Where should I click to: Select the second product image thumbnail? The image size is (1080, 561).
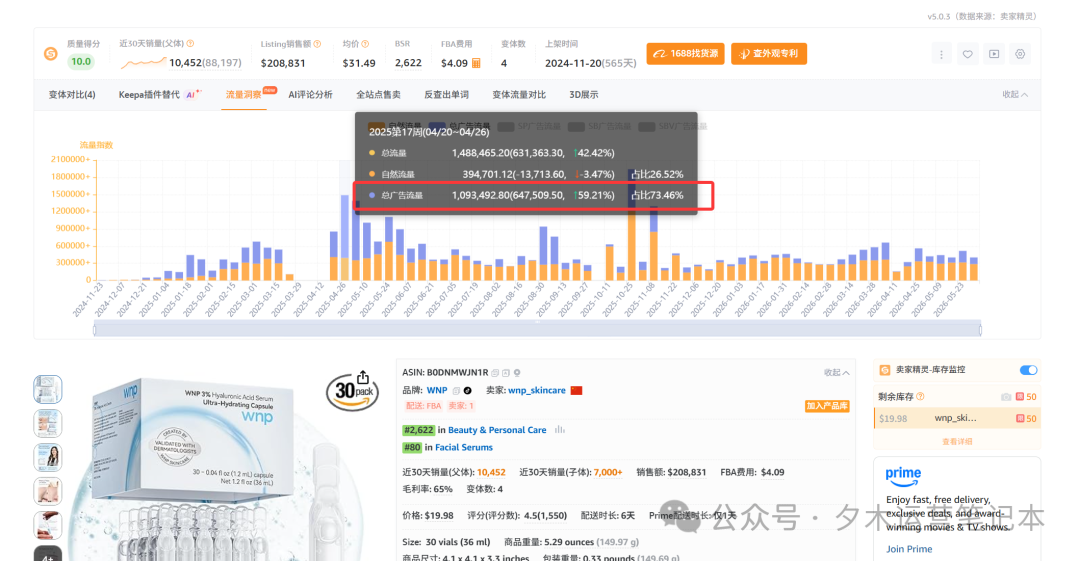[48, 423]
